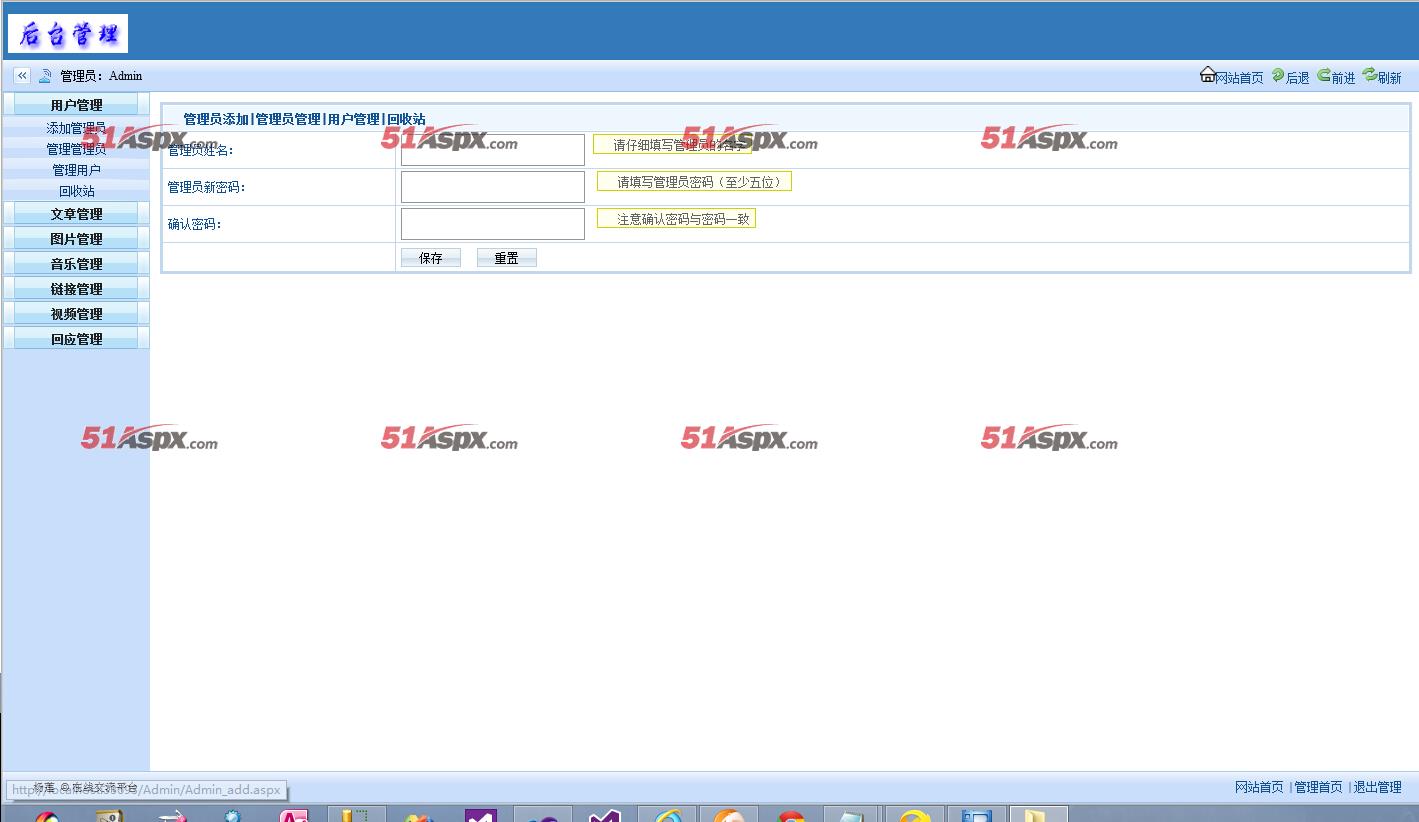
Task: Click the green 前进 forward arrow icon
Action: (1323, 75)
